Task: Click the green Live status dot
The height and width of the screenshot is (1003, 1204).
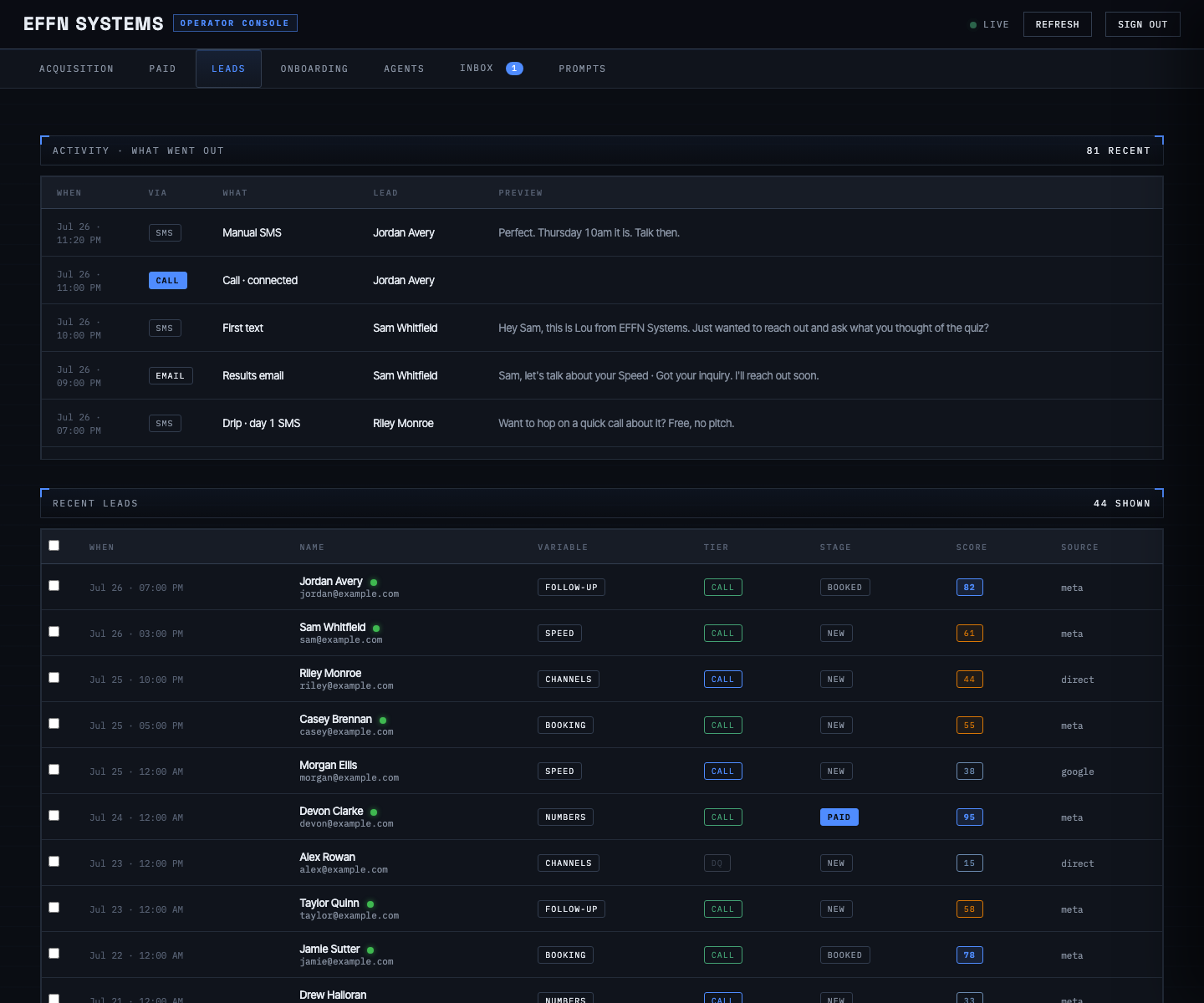Action: click(x=973, y=25)
